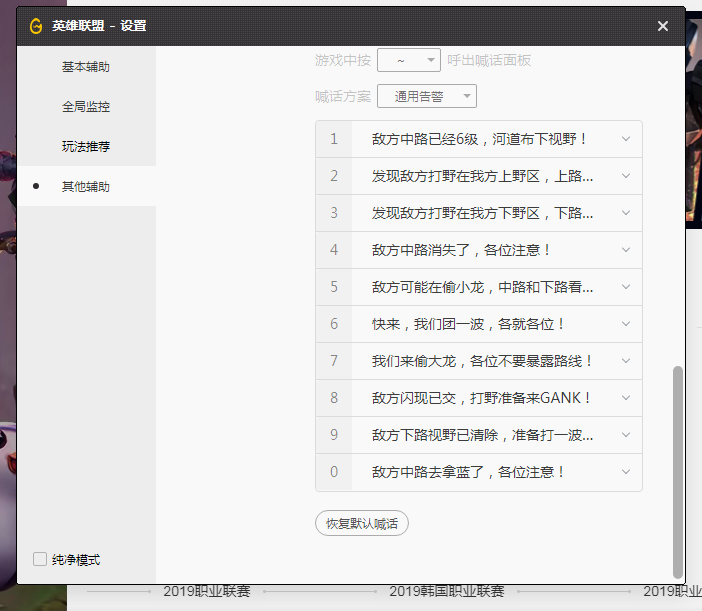702x611 pixels.
Task: Select message row 2 发现敌方打野在我方上野区
Action: 482,176
